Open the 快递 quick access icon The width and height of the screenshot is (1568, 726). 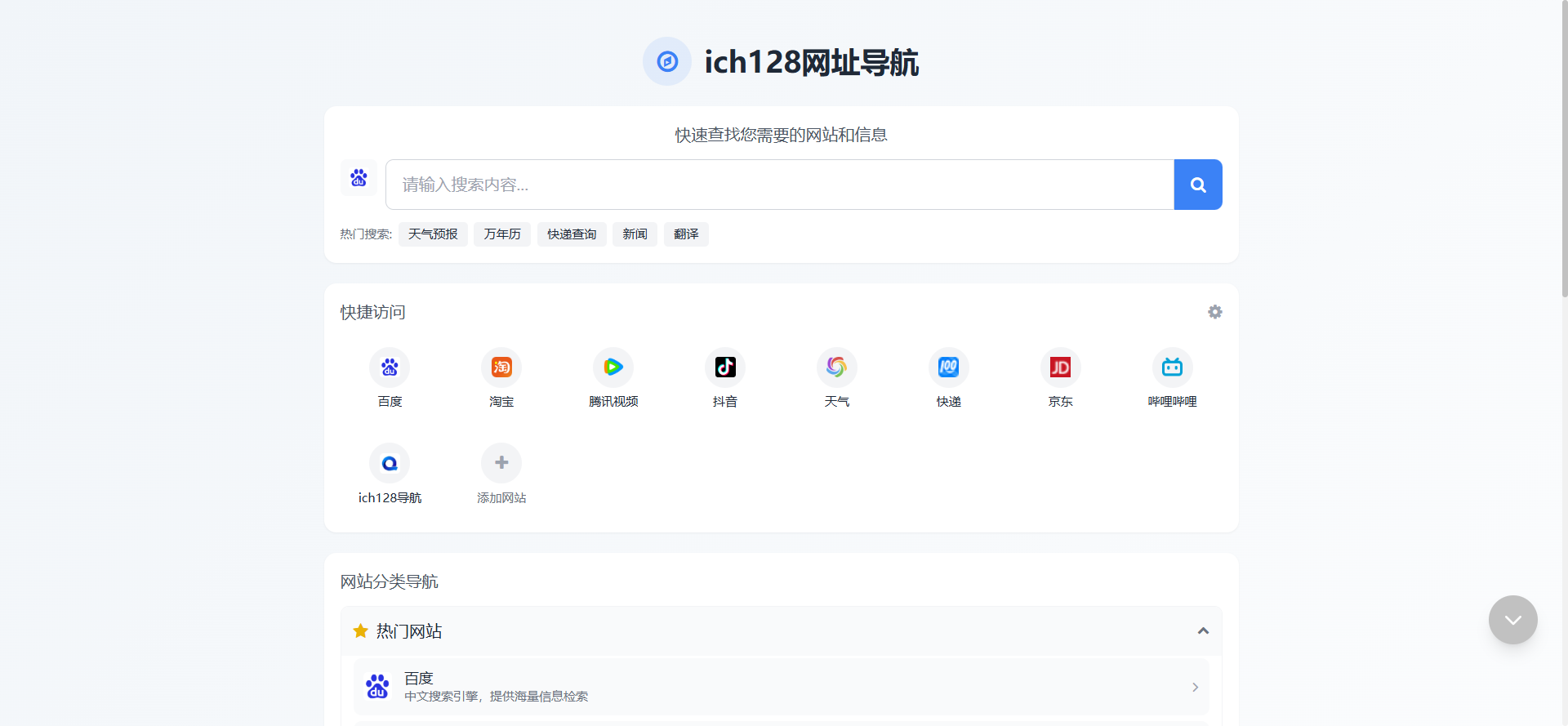pos(949,367)
